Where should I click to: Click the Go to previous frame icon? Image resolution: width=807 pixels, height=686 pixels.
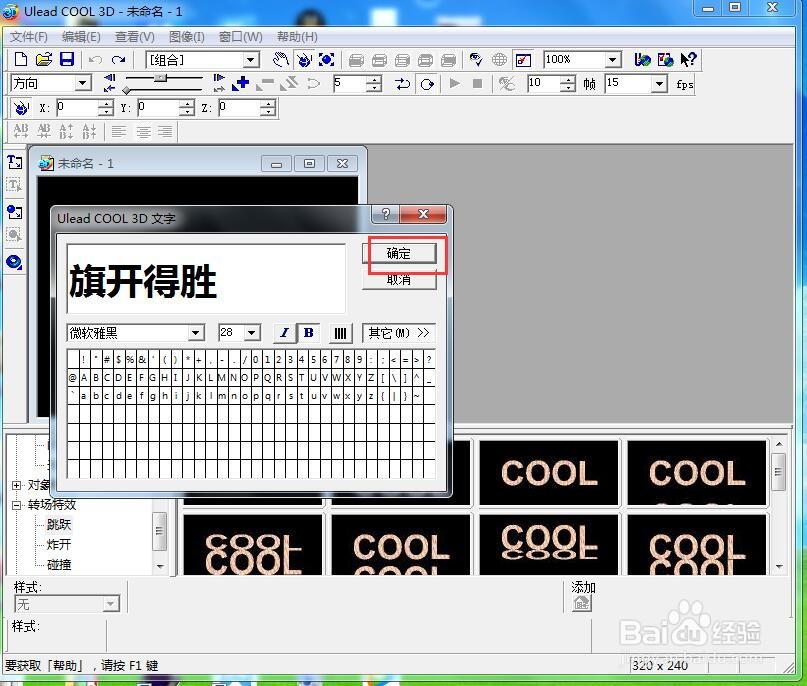click(109, 78)
